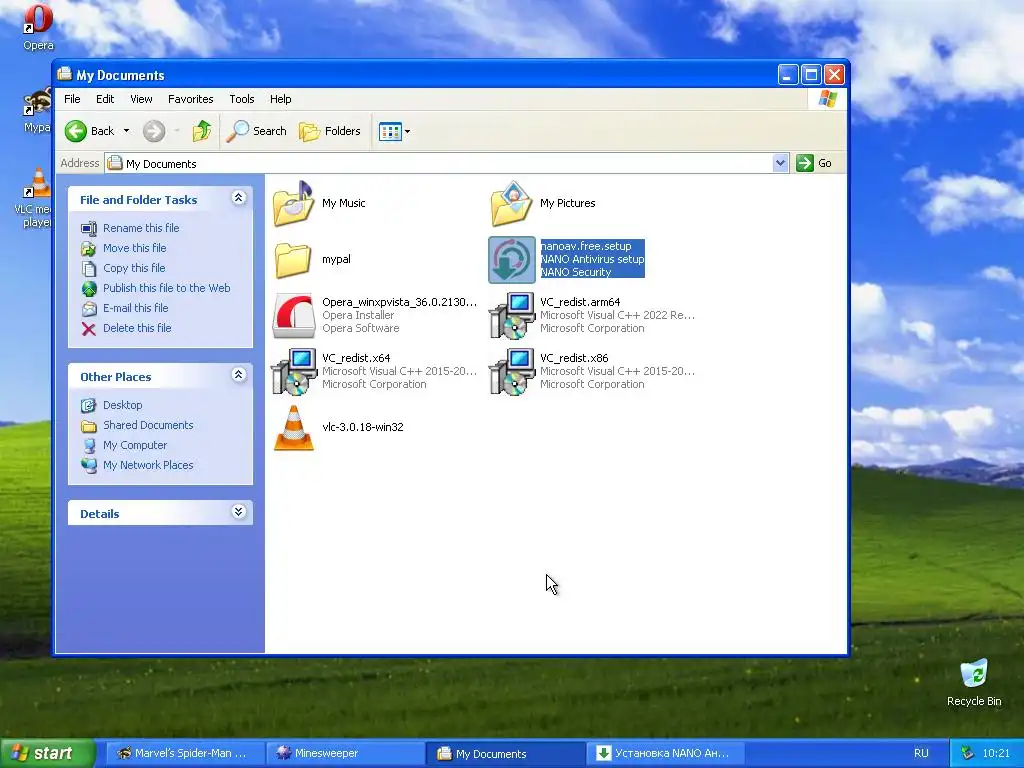Viewport: 1024px width, 768px height.
Task: Click the My Network Places icon
Action: pyautogui.click(x=89, y=466)
